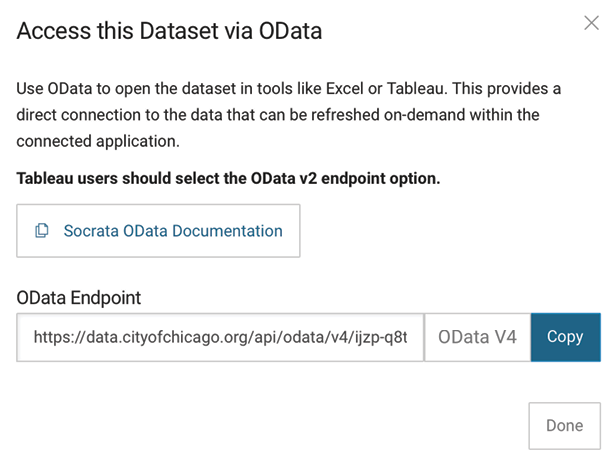Click the word "Documentation" in the Socrata button
This screenshot has width=615, height=453.
tap(227, 231)
